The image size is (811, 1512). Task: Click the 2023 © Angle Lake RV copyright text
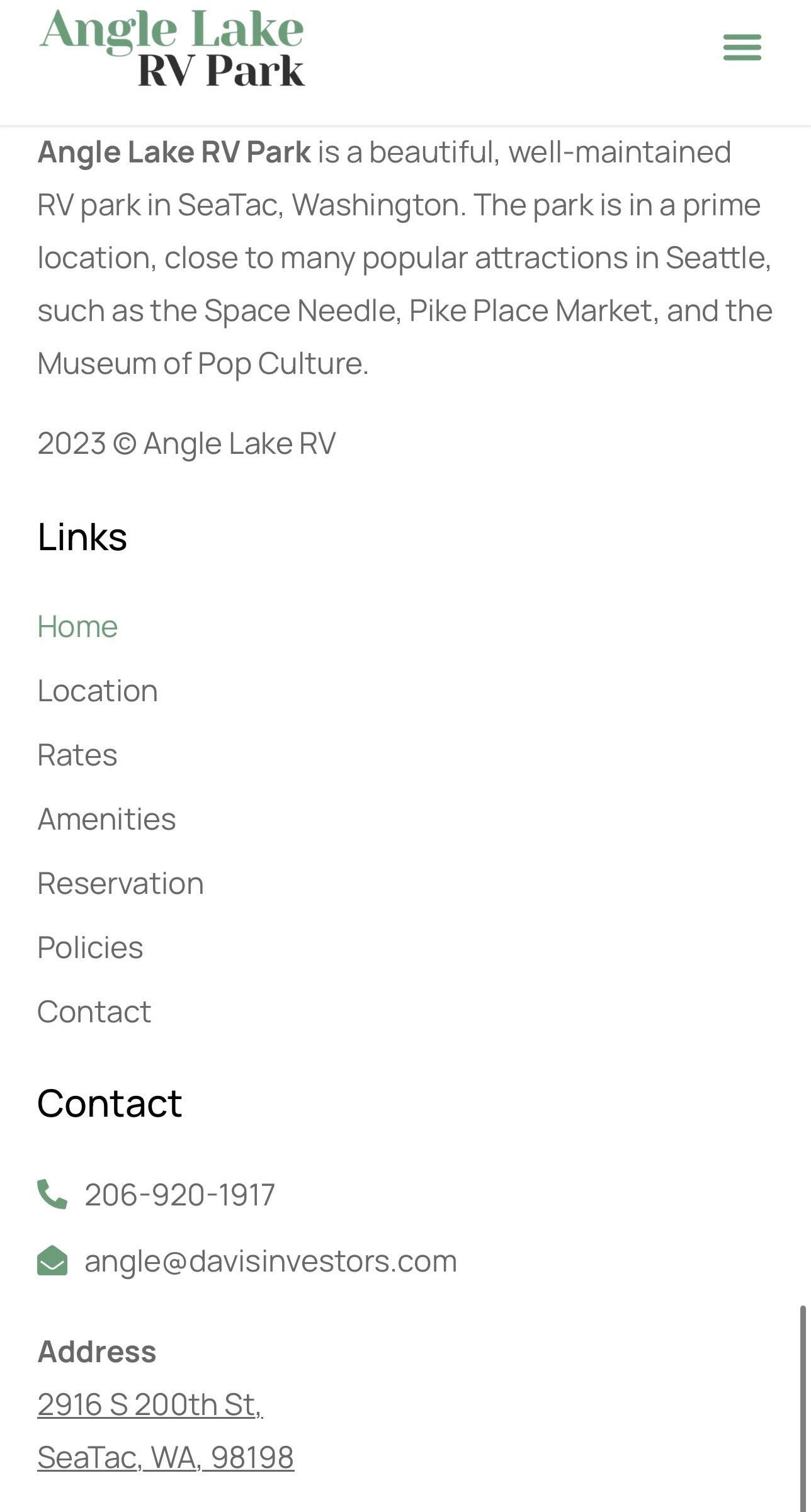click(x=186, y=443)
